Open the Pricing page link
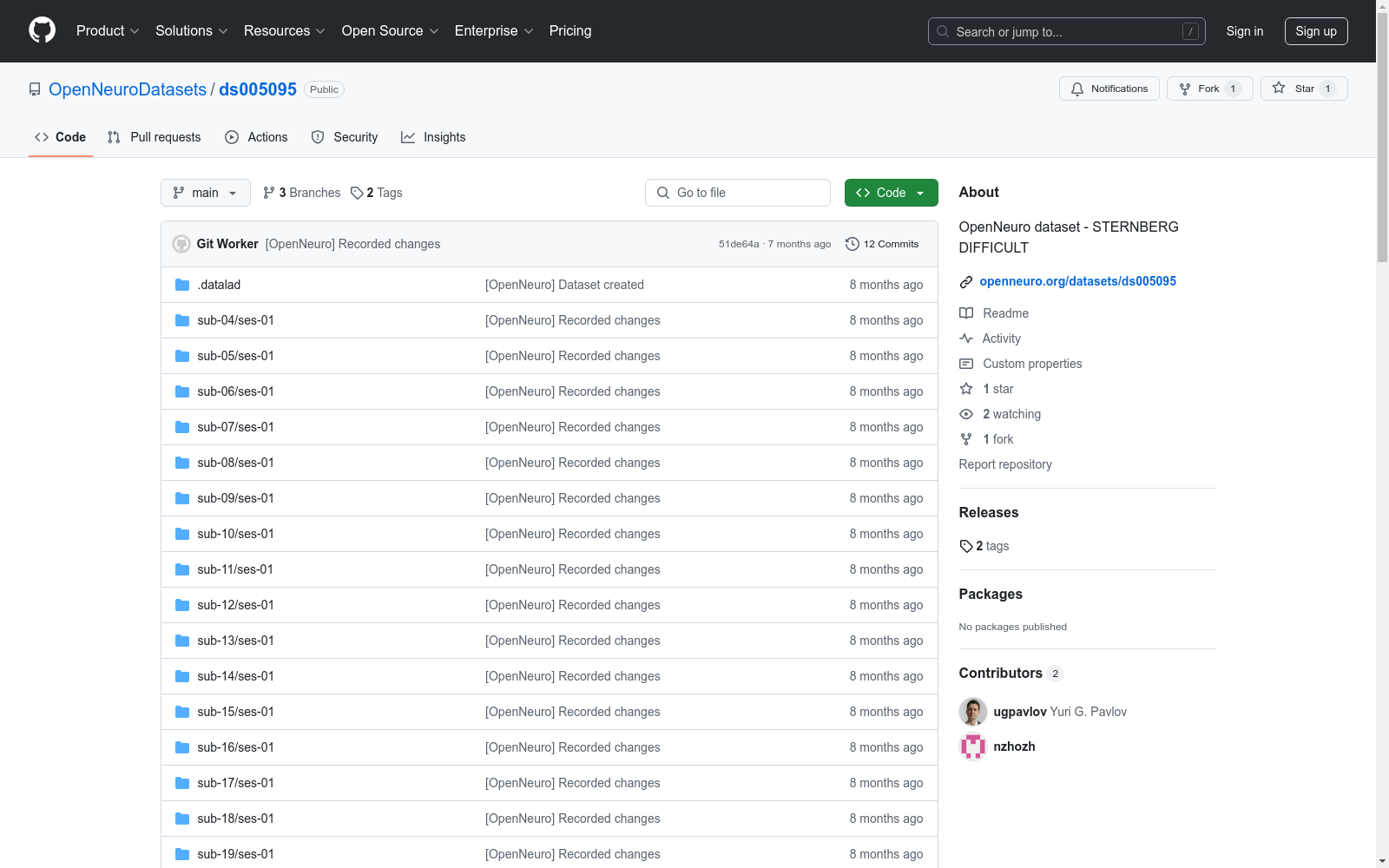The height and width of the screenshot is (868, 1389). [x=570, y=30]
